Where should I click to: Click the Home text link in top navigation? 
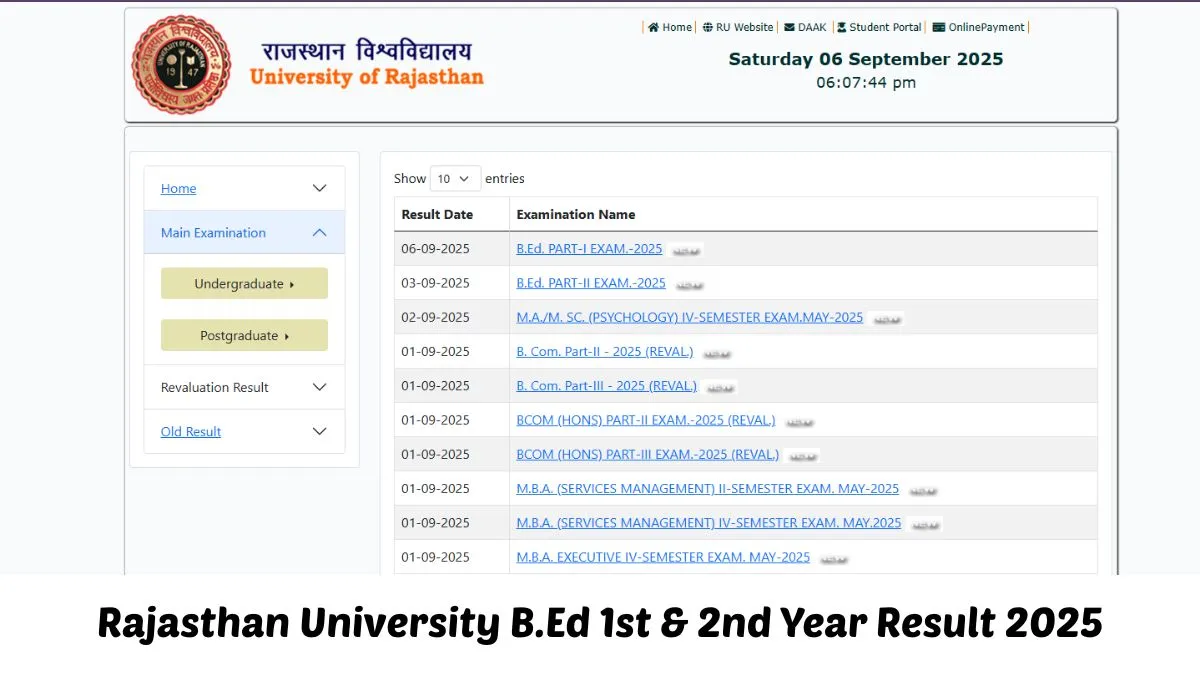coord(677,28)
